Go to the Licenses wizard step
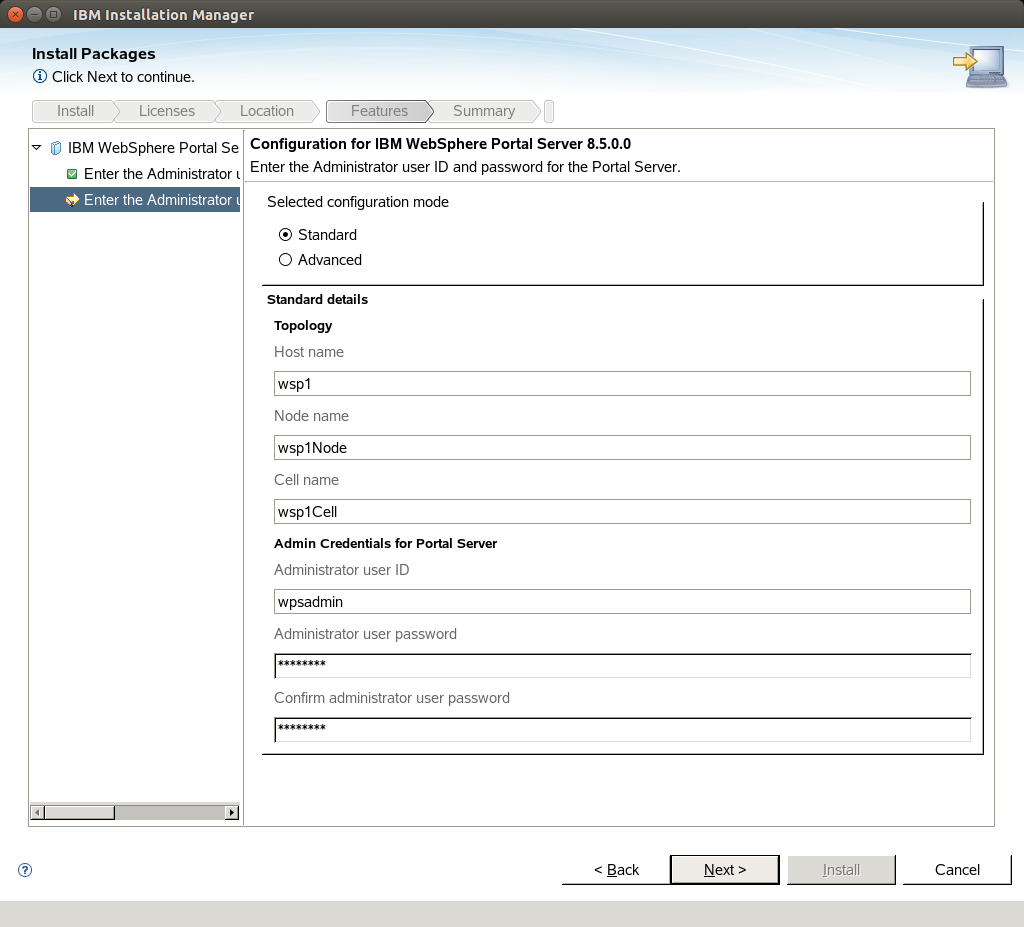This screenshot has width=1024, height=927. pos(167,111)
